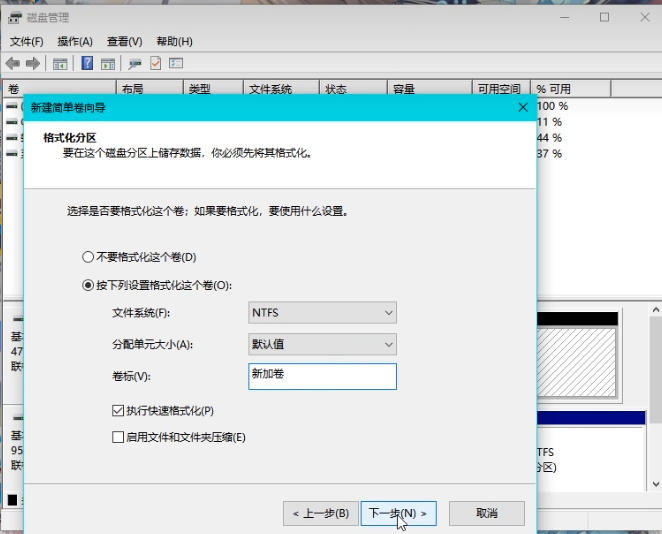Minimize the Disk Management window
This screenshot has width=662, height=534.
click(564, 17)
